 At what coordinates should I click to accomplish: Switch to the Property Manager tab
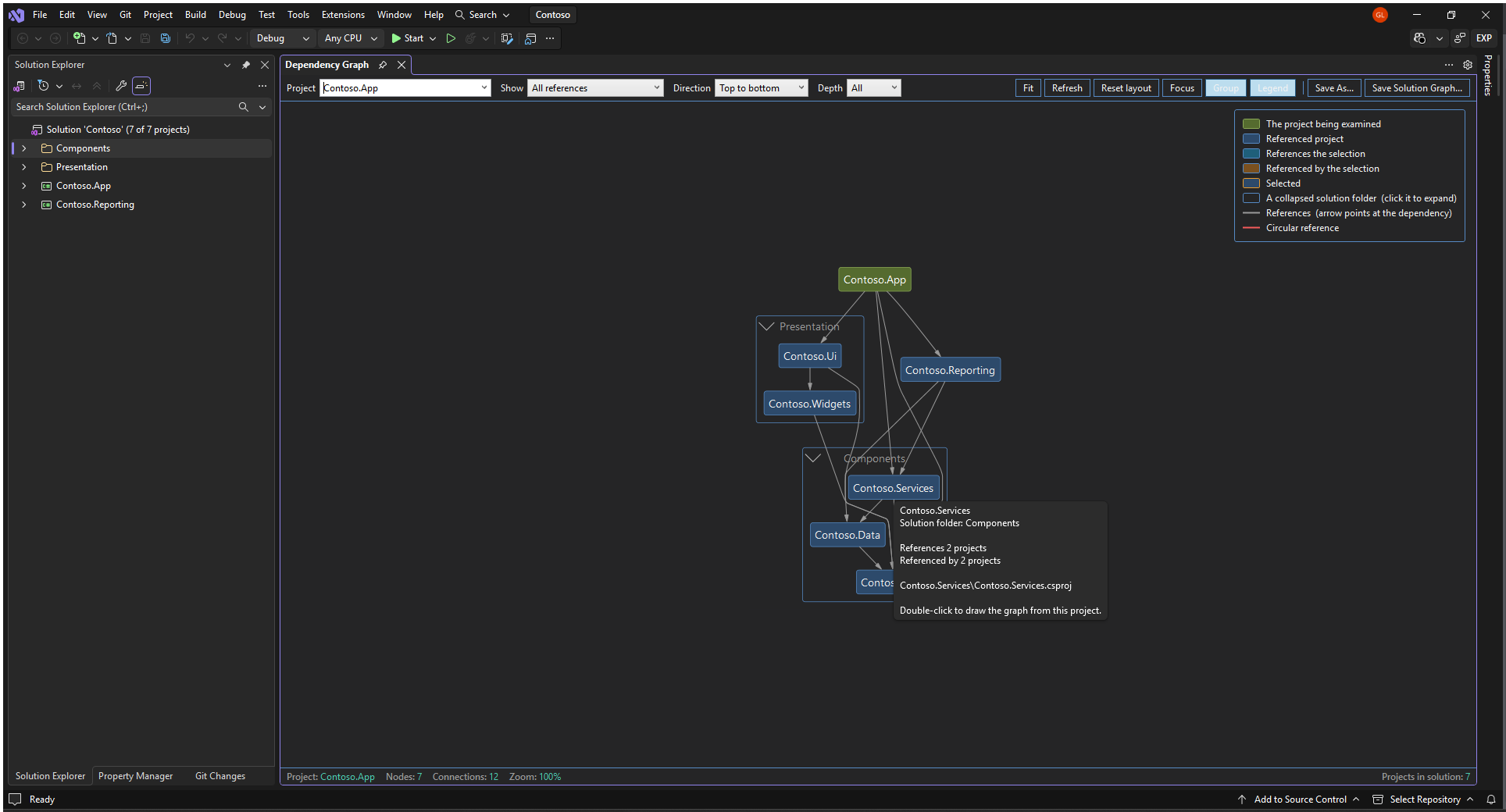136,776
